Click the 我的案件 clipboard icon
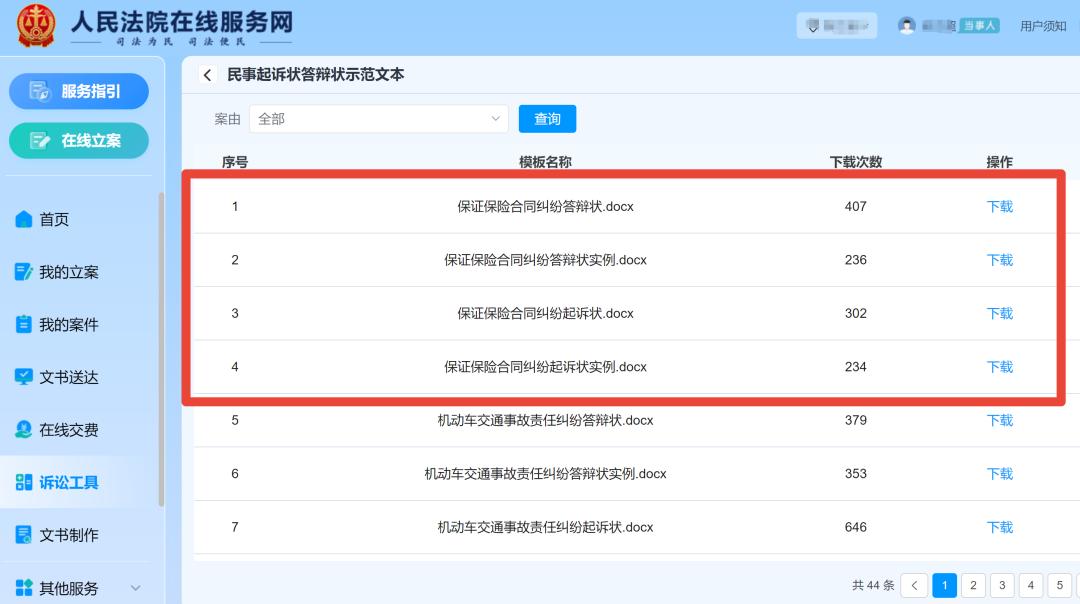This screenshot has height=604, width=1080. point(24,325)
